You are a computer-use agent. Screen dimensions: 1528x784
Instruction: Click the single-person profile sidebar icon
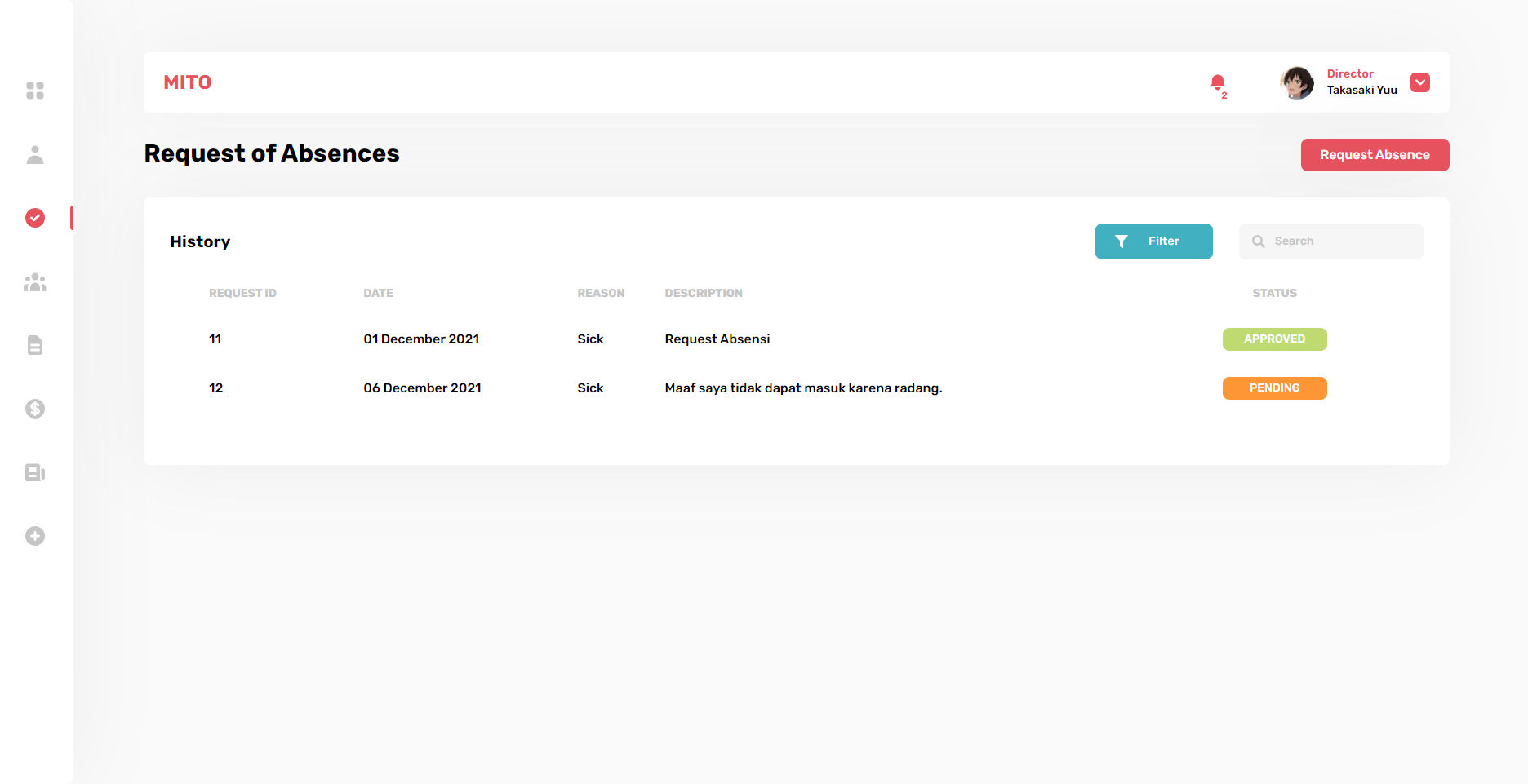coord(35,155)
